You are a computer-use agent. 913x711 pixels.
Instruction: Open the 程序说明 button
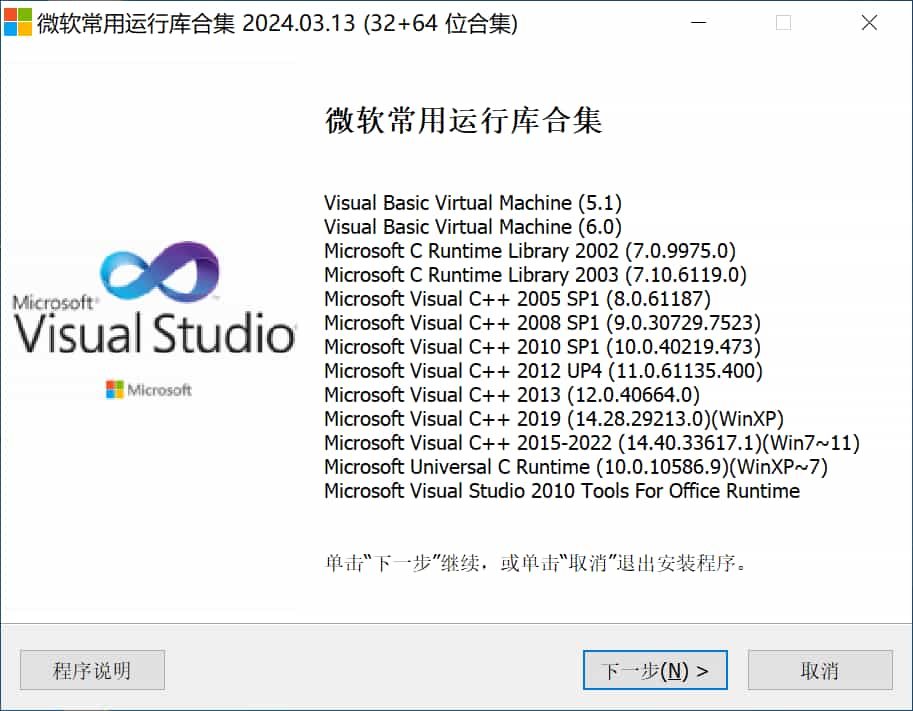pos(93,670)
